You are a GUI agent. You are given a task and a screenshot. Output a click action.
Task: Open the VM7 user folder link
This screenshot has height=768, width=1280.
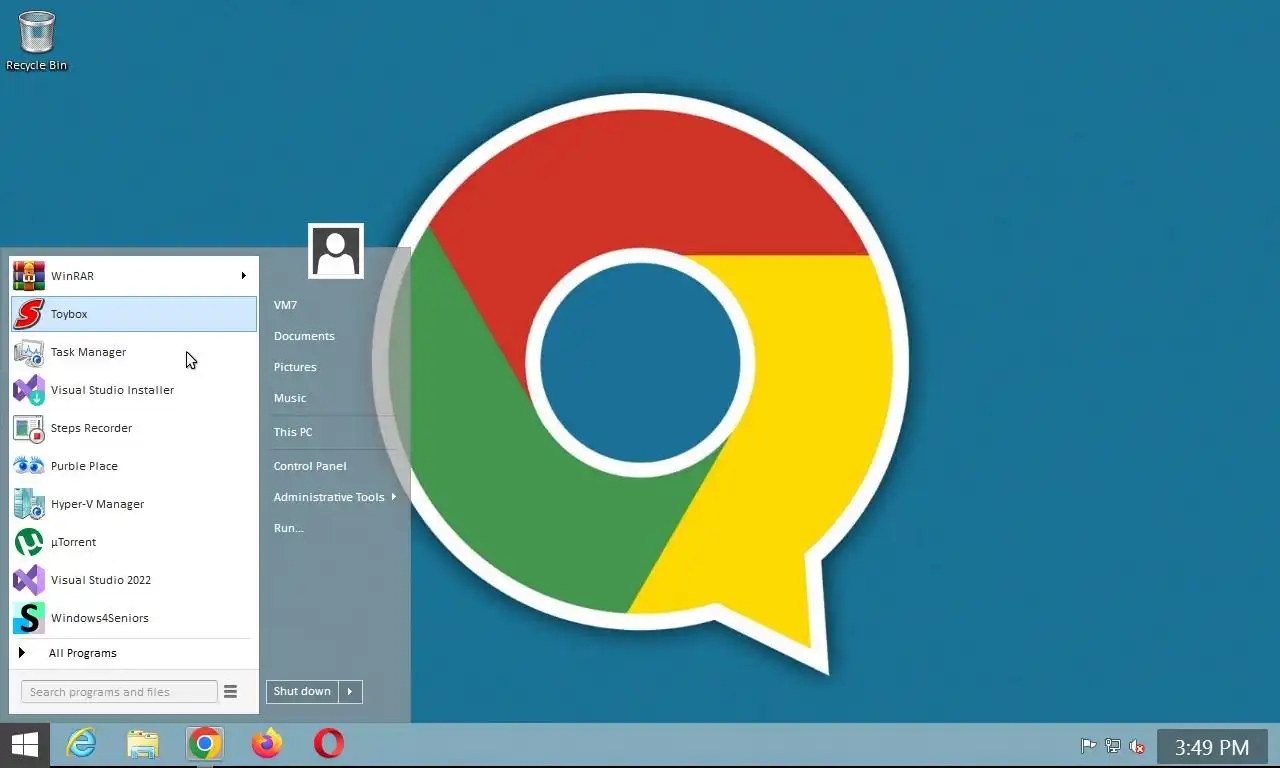point(285,305)
